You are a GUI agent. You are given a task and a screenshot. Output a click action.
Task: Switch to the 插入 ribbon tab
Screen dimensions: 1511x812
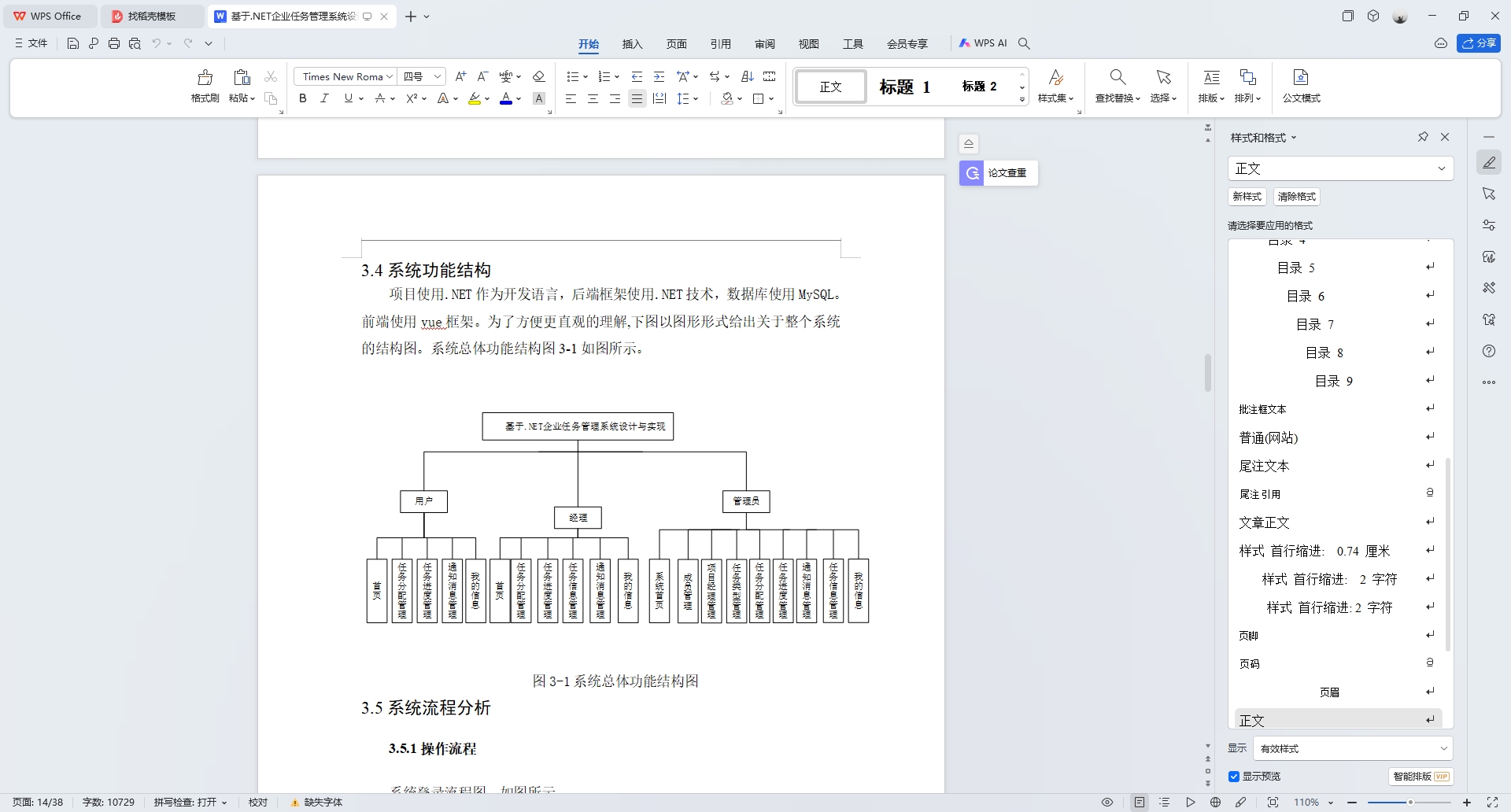632,44
